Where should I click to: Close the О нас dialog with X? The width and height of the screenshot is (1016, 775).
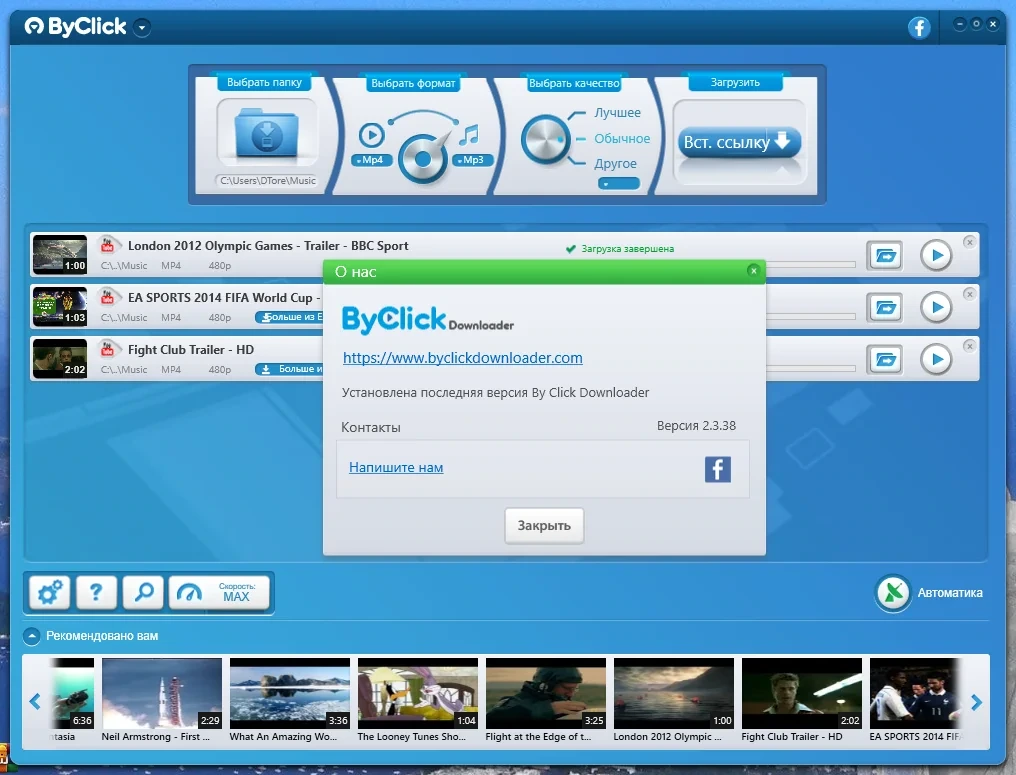tap(753, 271)
